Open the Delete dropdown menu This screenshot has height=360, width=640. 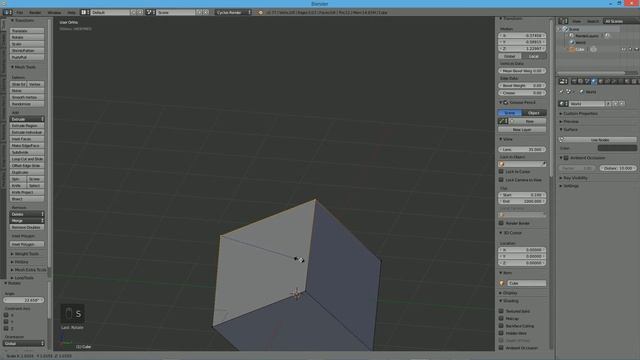(x=27, y=214)
